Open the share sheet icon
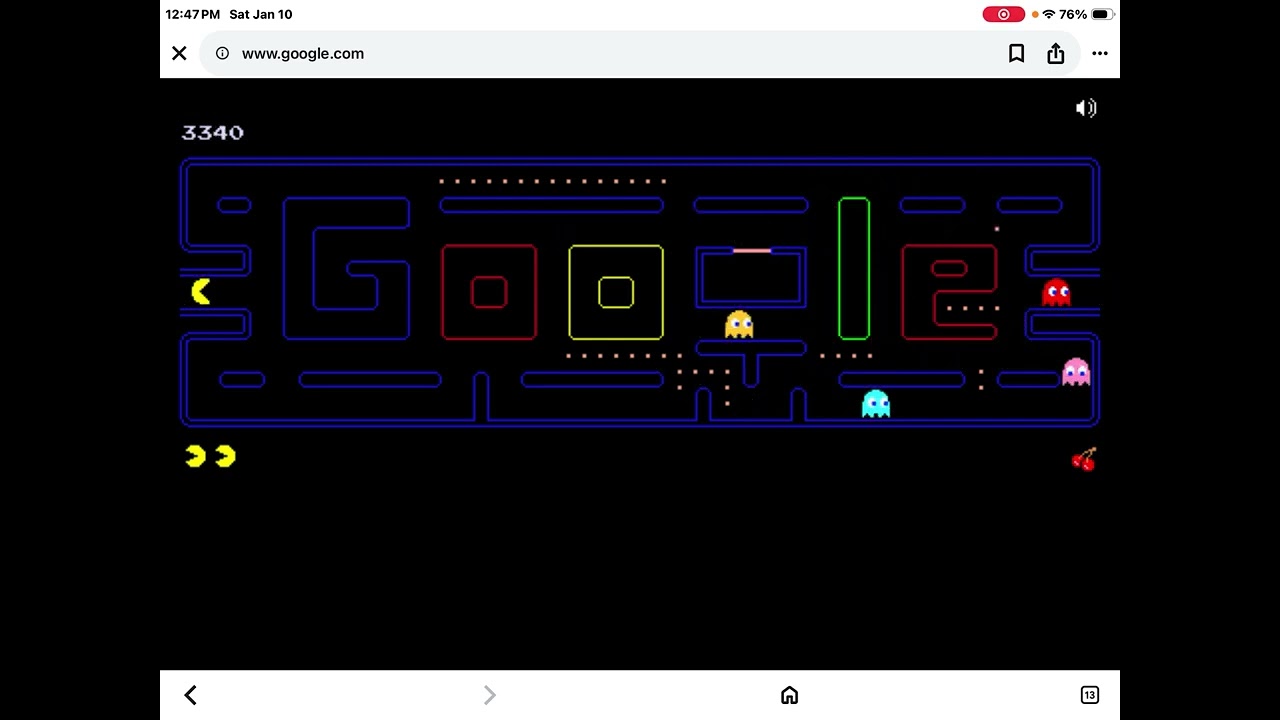This screenshot has height=720, width=1280. 1056,54
